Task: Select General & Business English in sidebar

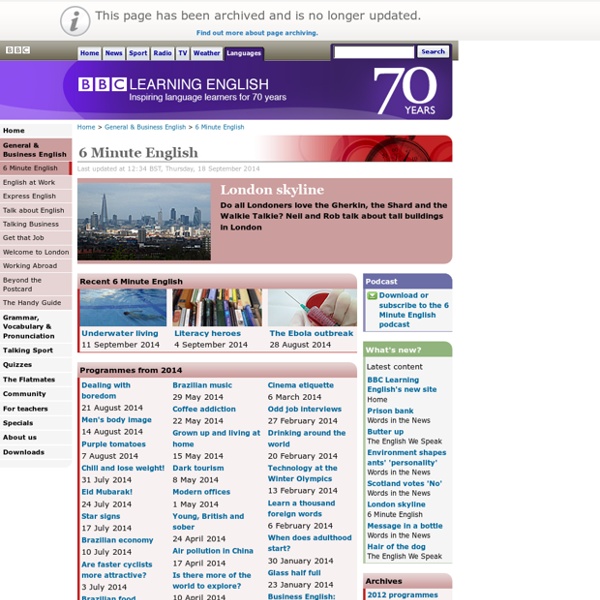Action: click(35, 150)
